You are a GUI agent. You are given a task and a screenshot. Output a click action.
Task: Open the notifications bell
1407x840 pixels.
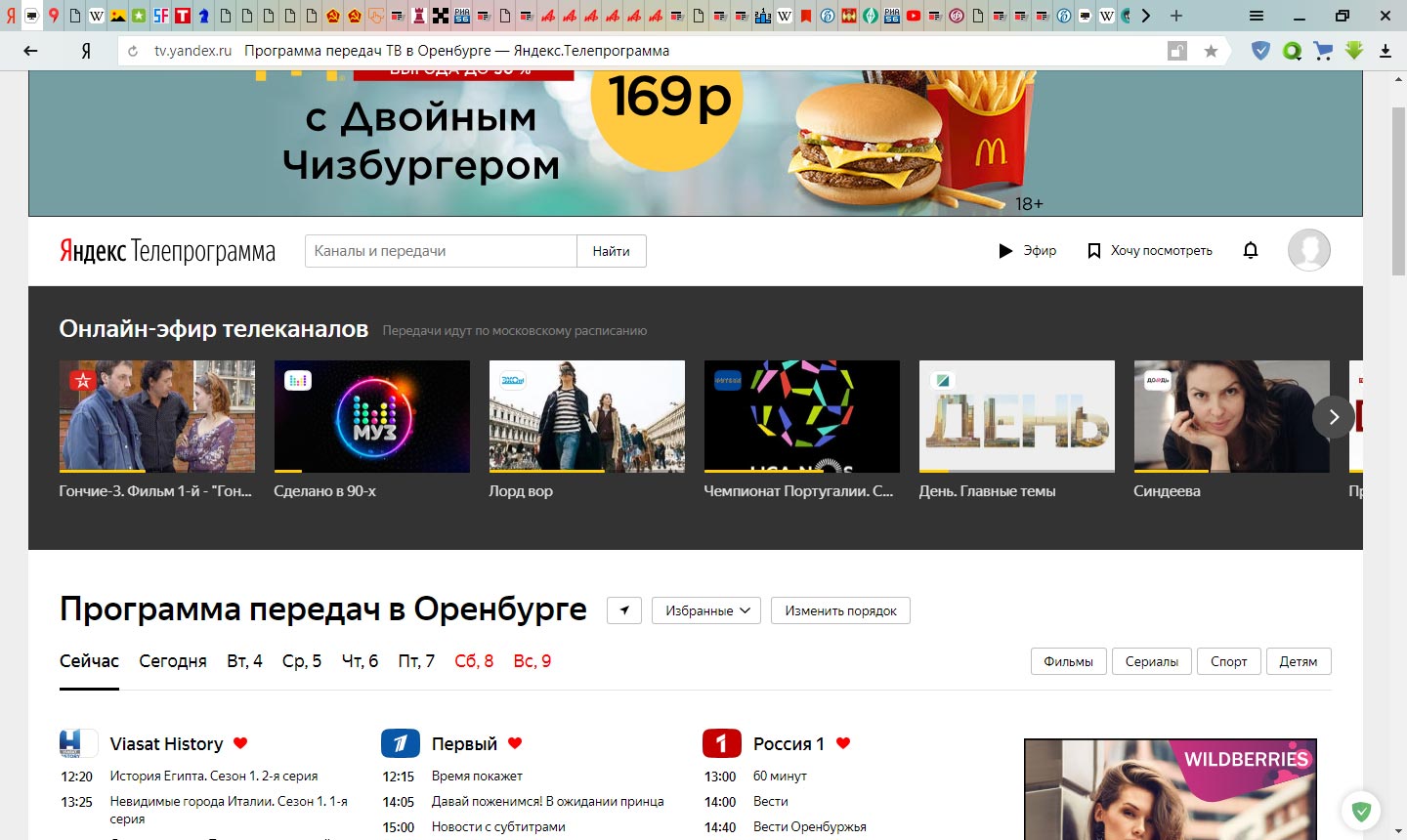coord(1251,250)
